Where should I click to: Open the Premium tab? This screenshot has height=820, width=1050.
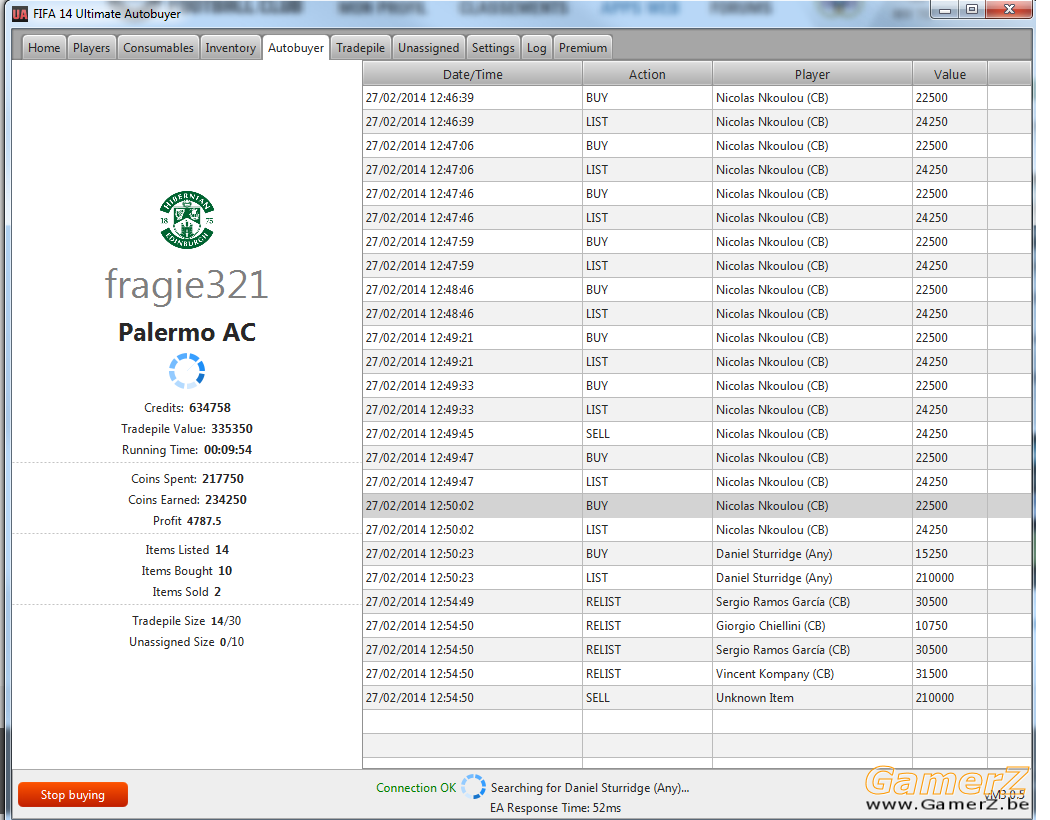click(x=583, y=48)
